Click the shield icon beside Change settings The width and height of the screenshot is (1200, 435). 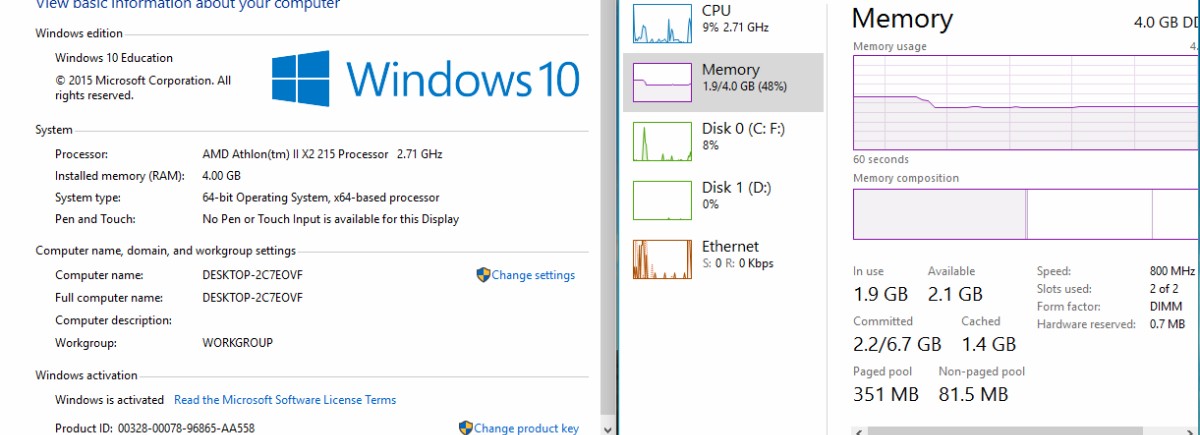(483, 275)
